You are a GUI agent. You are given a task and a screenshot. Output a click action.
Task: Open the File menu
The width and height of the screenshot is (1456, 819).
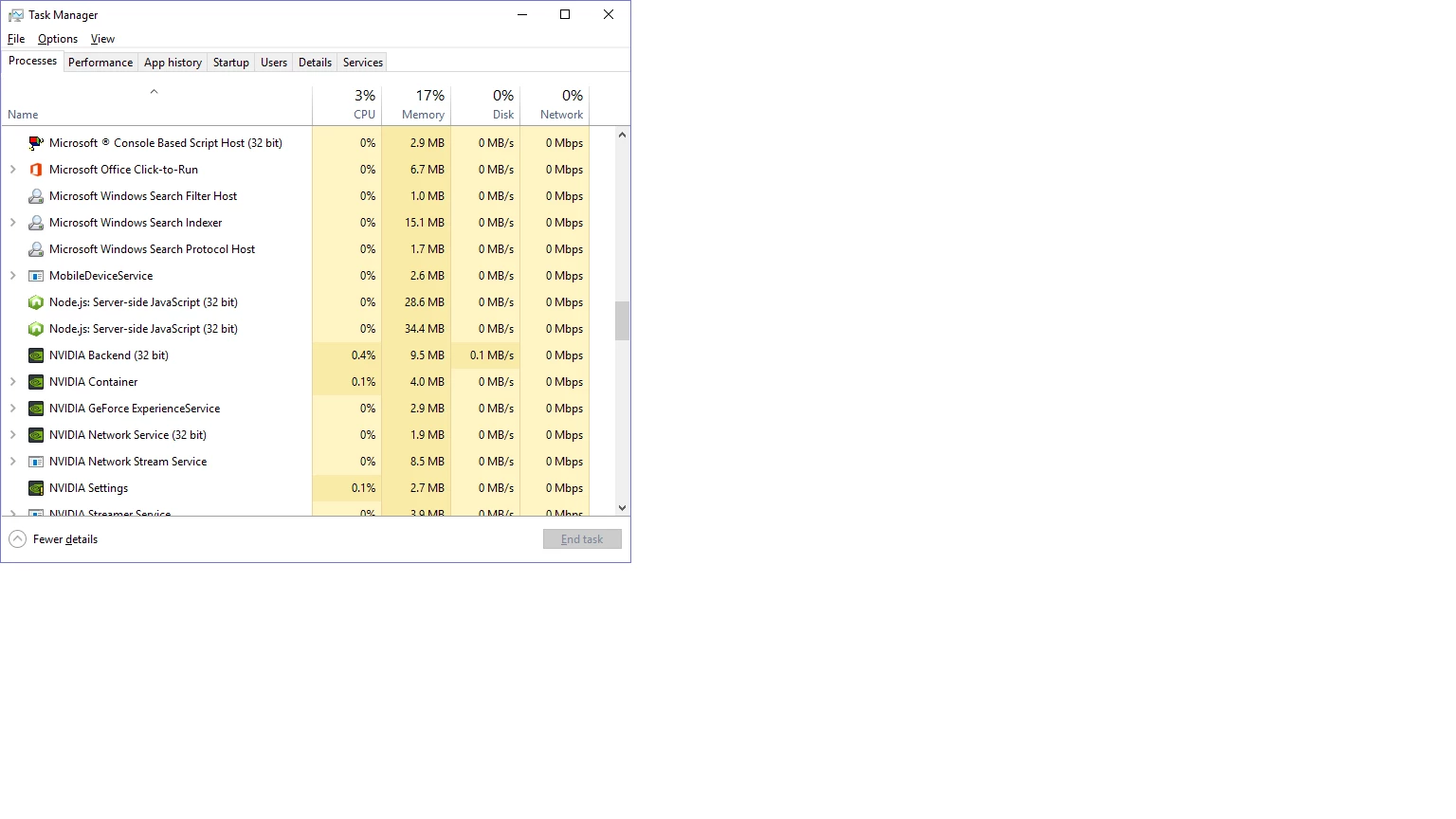click(x=16, y=39)
